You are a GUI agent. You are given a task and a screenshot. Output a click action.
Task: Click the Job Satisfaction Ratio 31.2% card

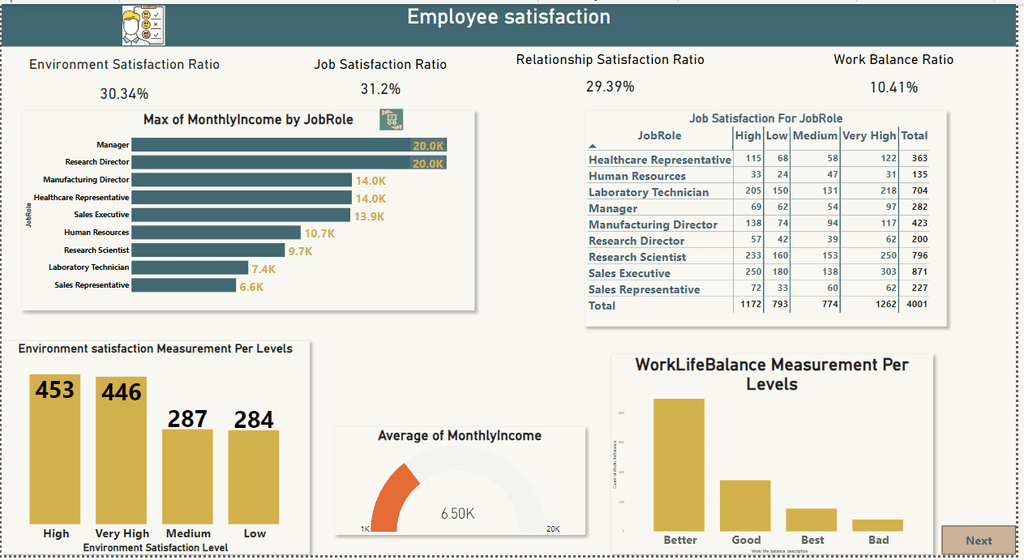pos(380,77)
